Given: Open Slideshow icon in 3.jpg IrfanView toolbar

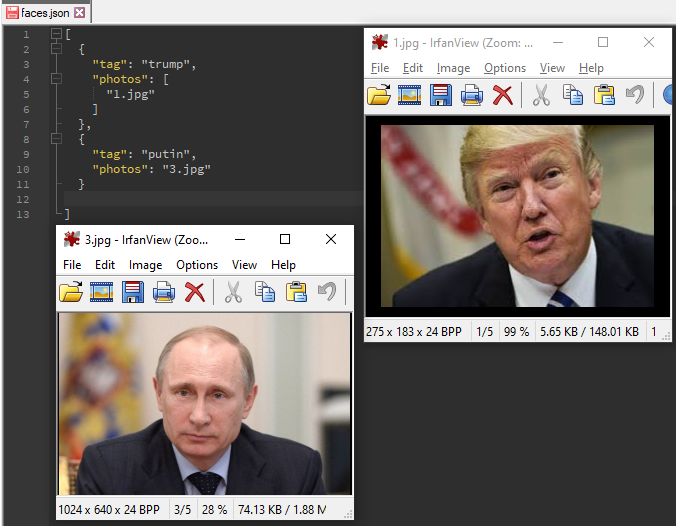Looking at the screenshot, I should 101,292.
